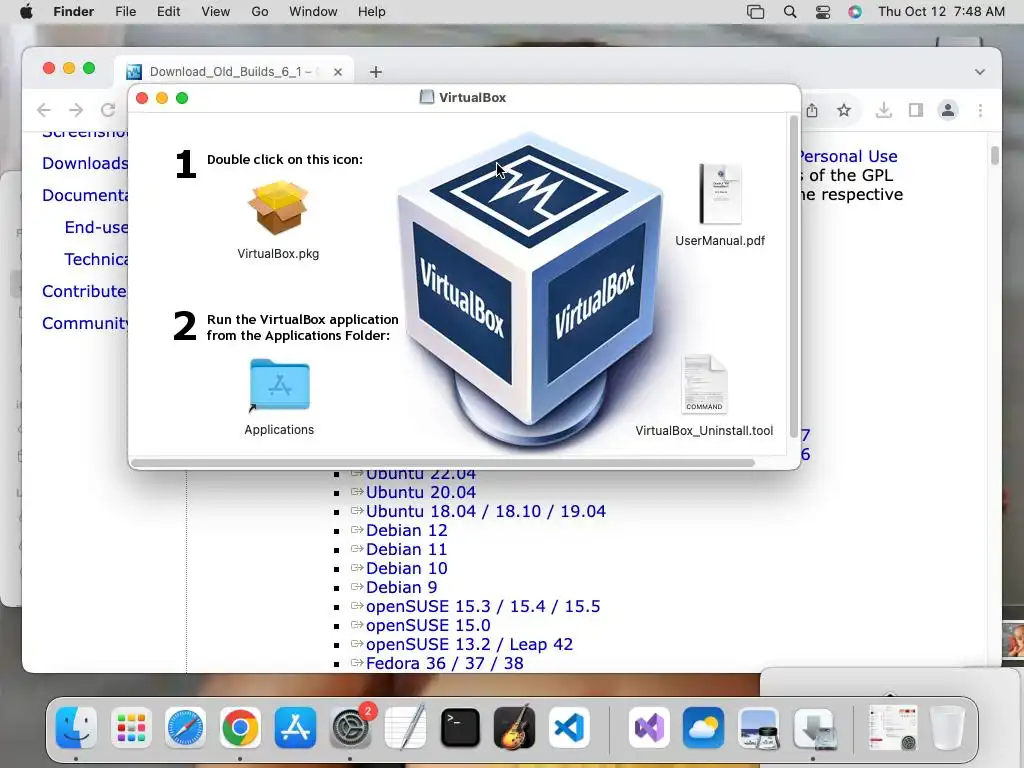This screenshot has height=768, width=1024.
Task: Open a new Chrome tab
Action: pos(376,72)
